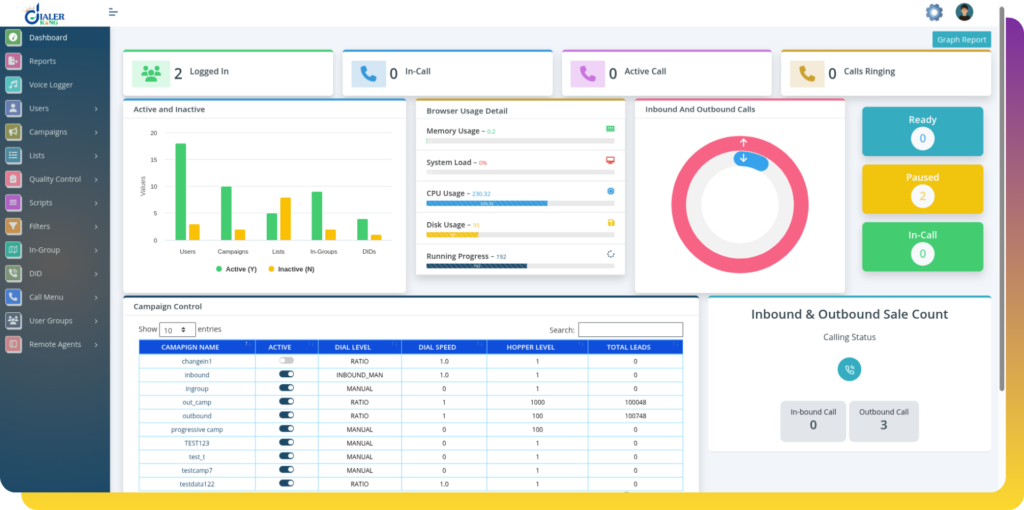Expand the Lists submenu chevron
The height and width of the screenshot is (510, 1024).
click(x=96, y=155)
